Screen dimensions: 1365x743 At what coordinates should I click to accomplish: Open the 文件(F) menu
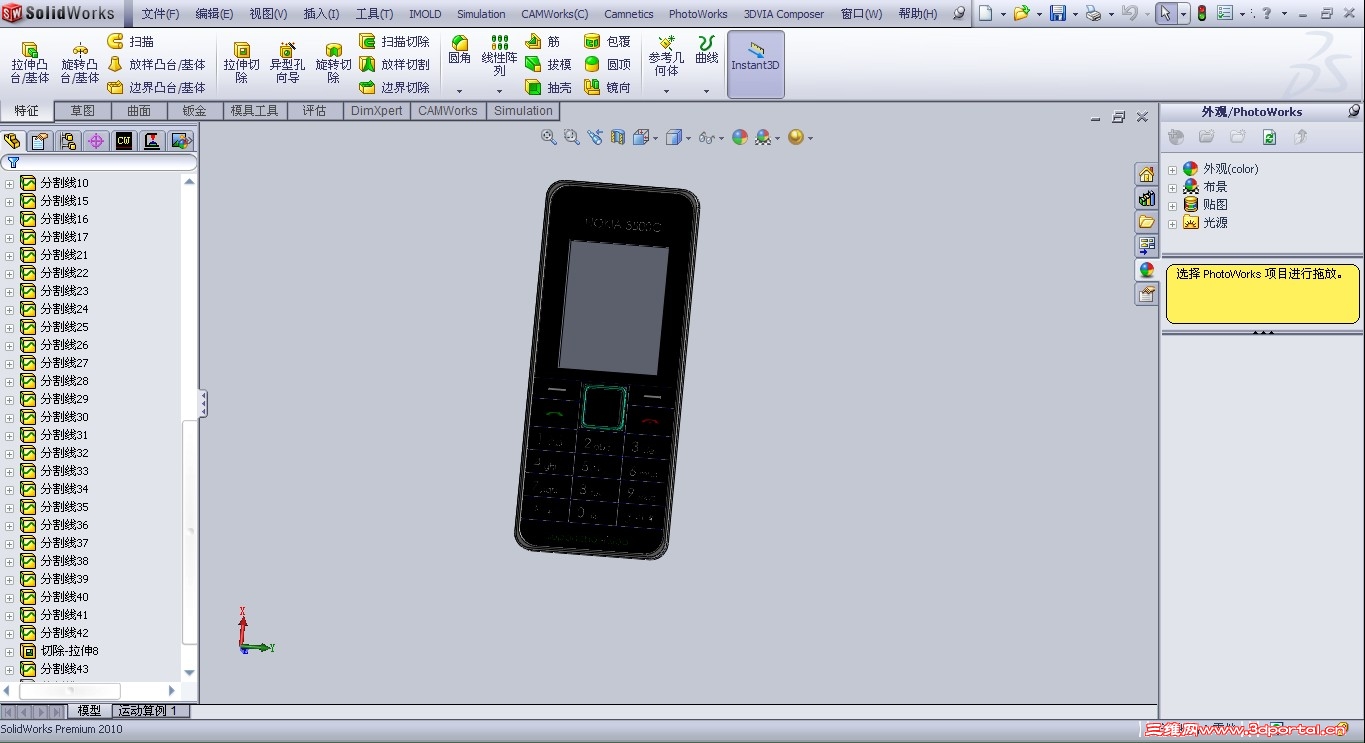pyautogui.click(x=160, y=14)
